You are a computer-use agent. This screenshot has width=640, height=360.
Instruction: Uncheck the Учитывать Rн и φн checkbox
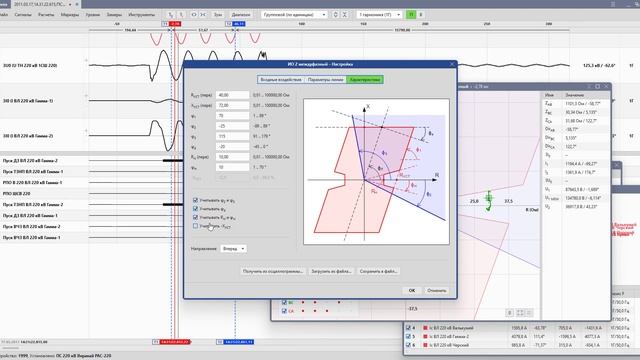coord(195,217)
